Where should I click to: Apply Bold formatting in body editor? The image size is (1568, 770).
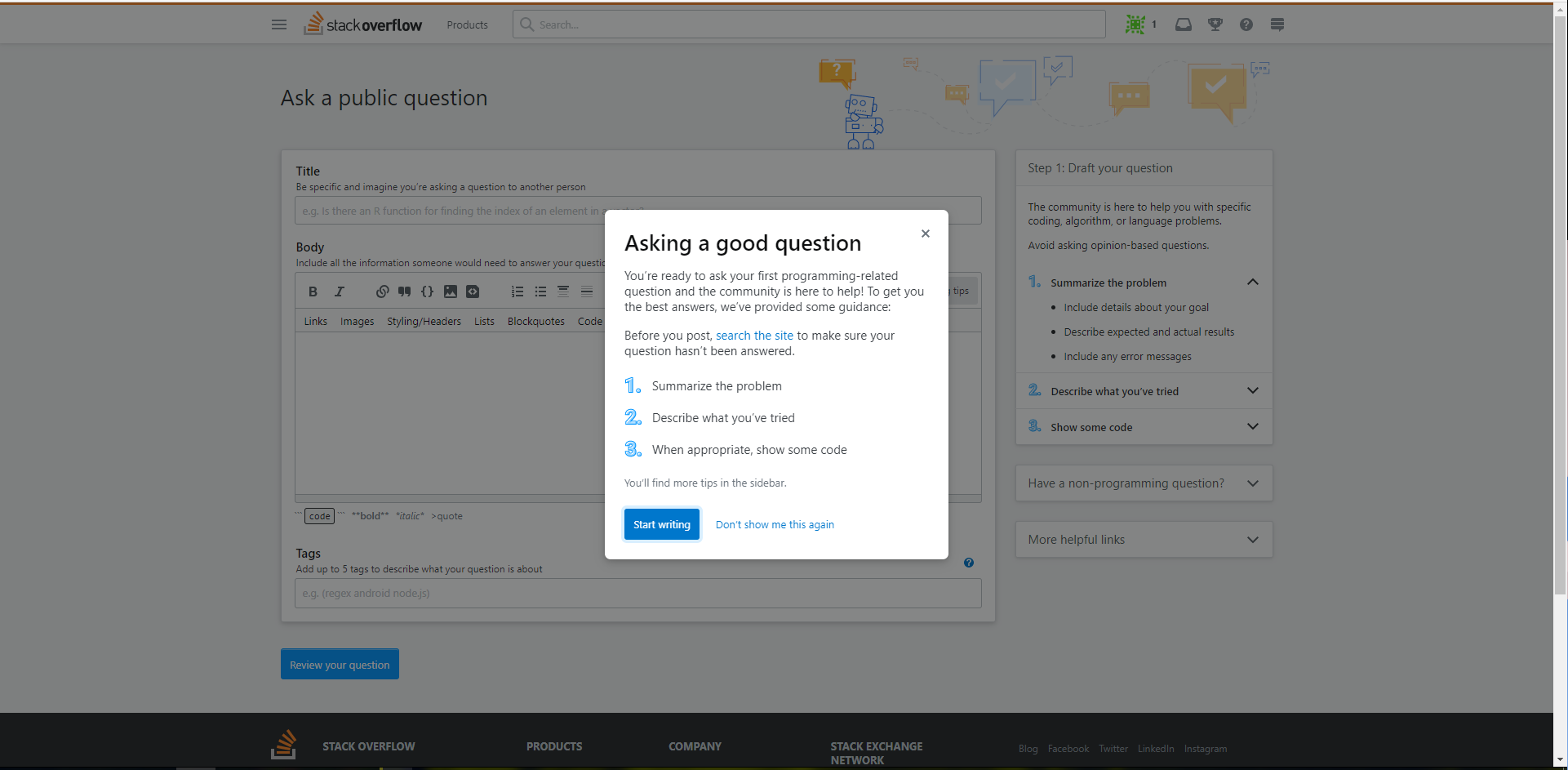(313, 292)
